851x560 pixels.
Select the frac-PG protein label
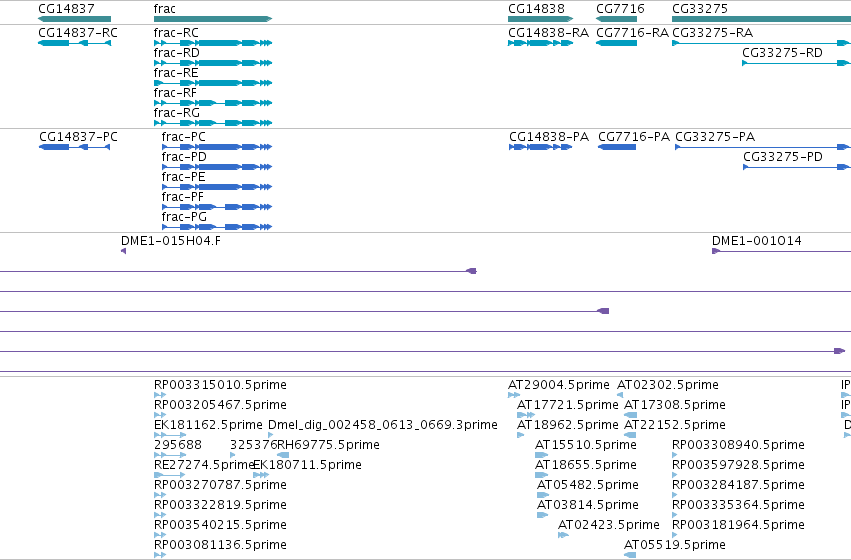[184, 217]
